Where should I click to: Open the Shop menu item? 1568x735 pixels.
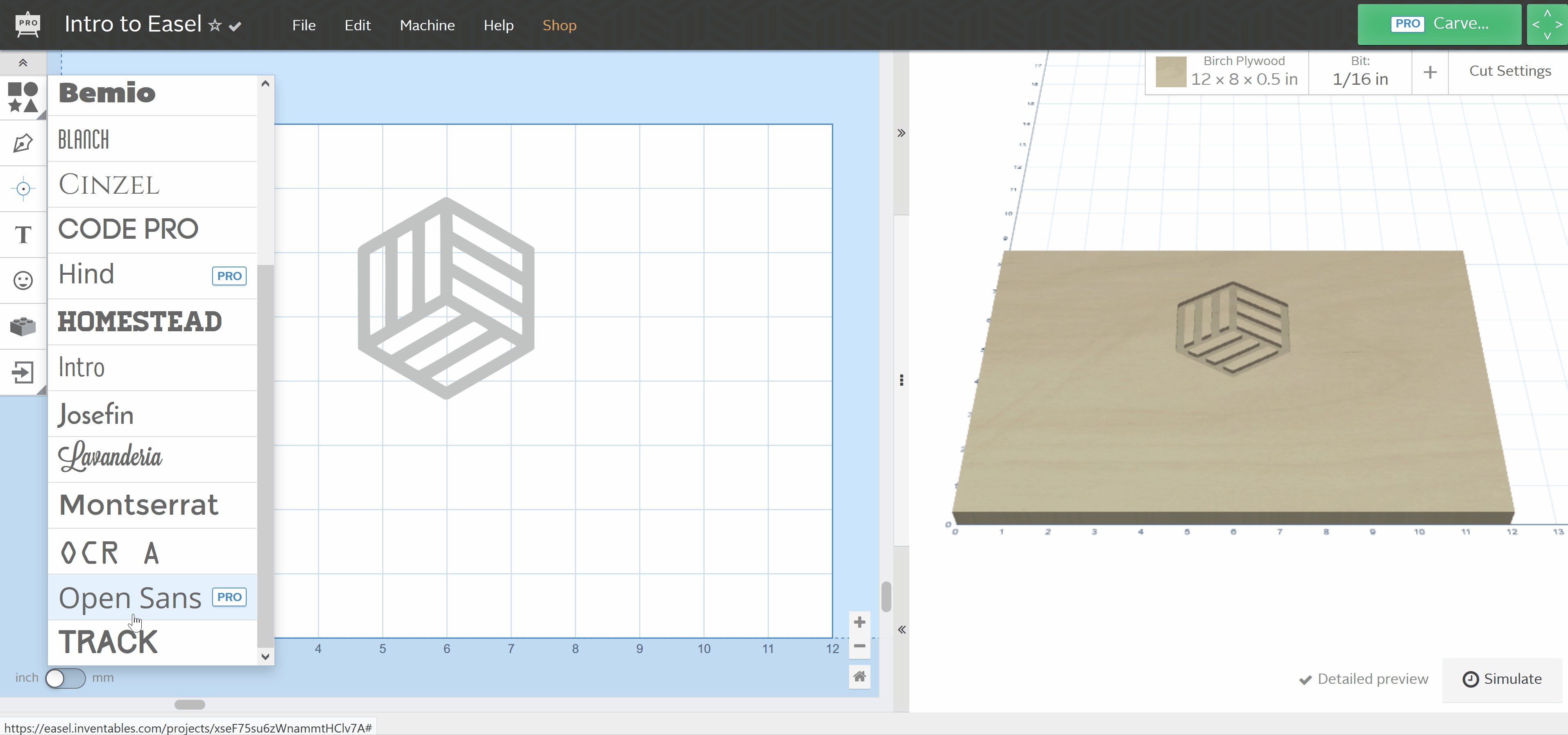[559, 25]
